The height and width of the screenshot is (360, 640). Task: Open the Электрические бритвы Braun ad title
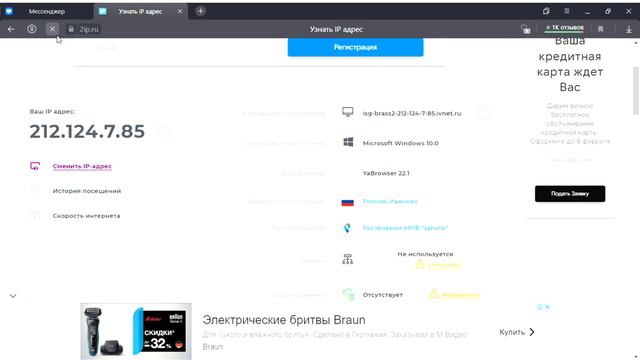284,320
